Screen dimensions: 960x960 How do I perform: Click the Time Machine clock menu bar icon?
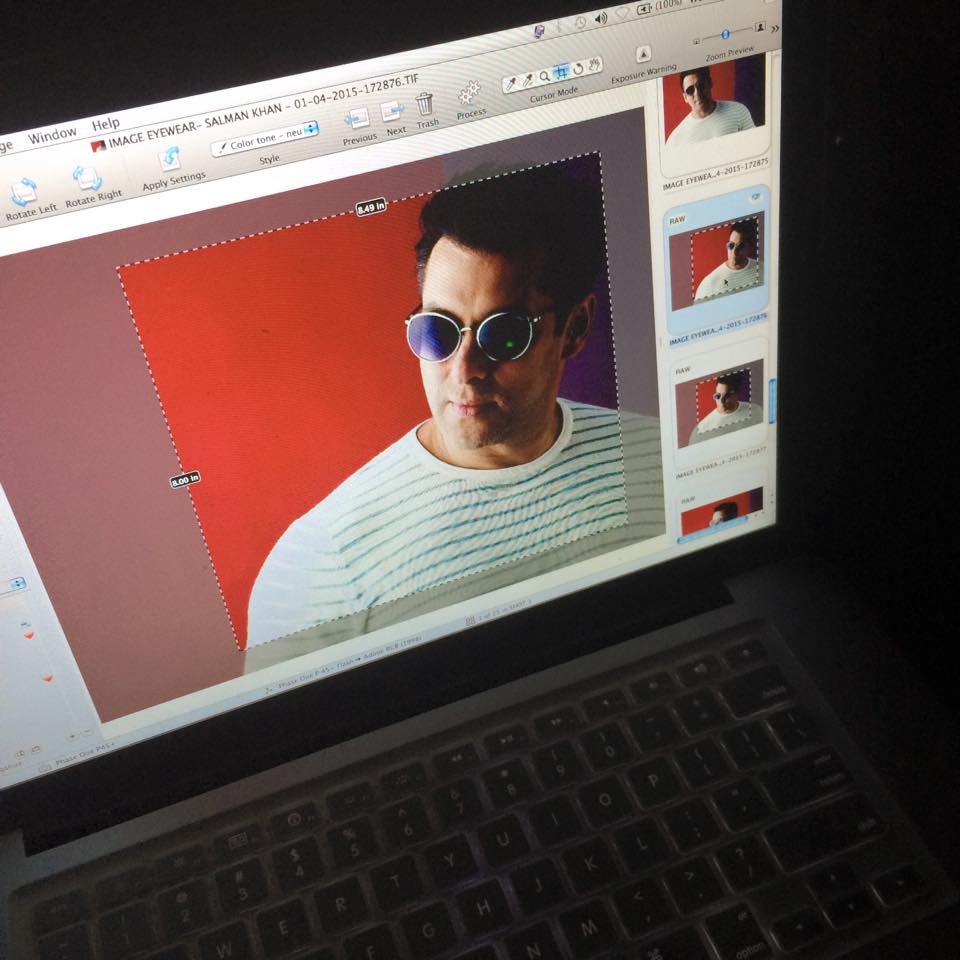pyautogui.click(x=580, y=23)
